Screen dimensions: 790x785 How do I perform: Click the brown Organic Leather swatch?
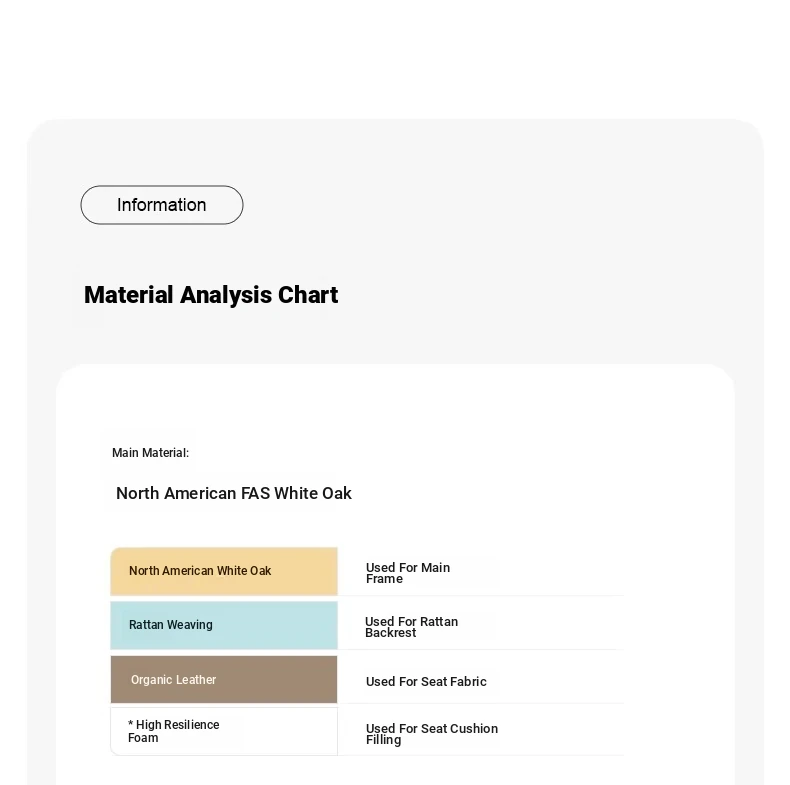[224, 679]
